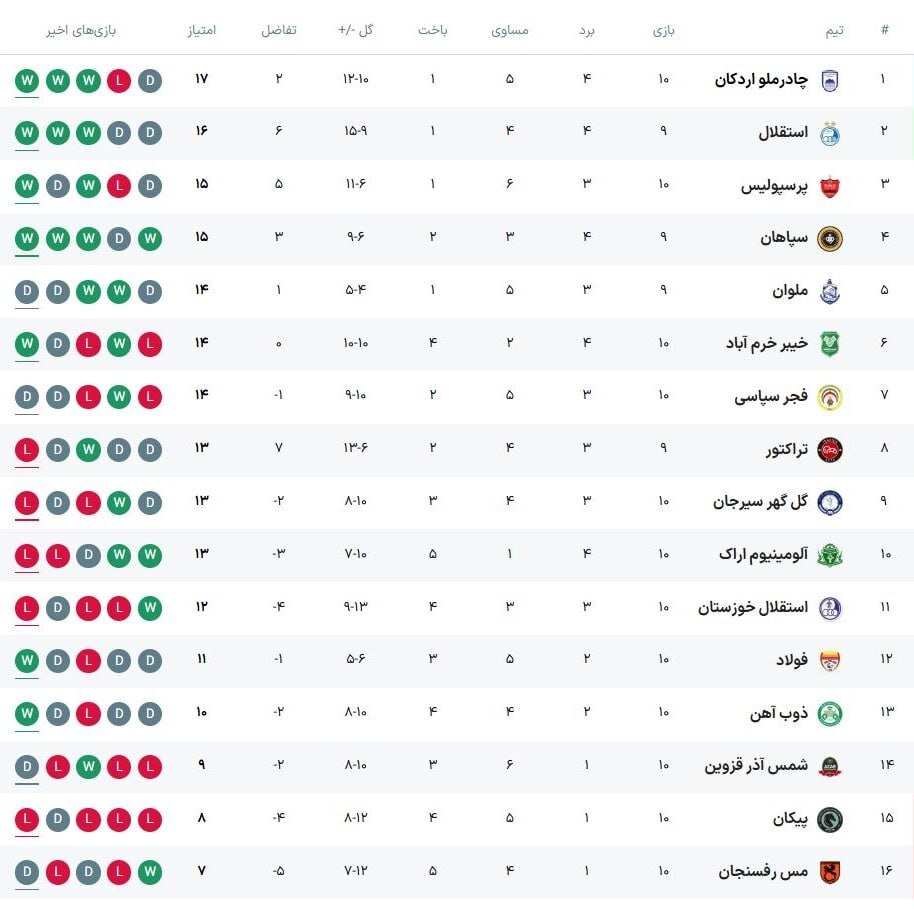Select the latest W result badge for Sepahan
This screenshot has width=914, height=909.
27,239
